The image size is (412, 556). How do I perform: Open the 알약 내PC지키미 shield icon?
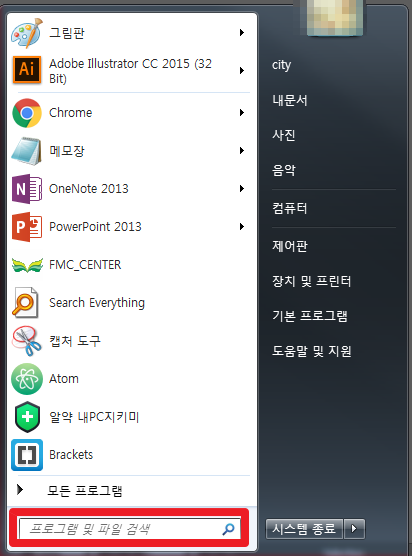point(27,417)
